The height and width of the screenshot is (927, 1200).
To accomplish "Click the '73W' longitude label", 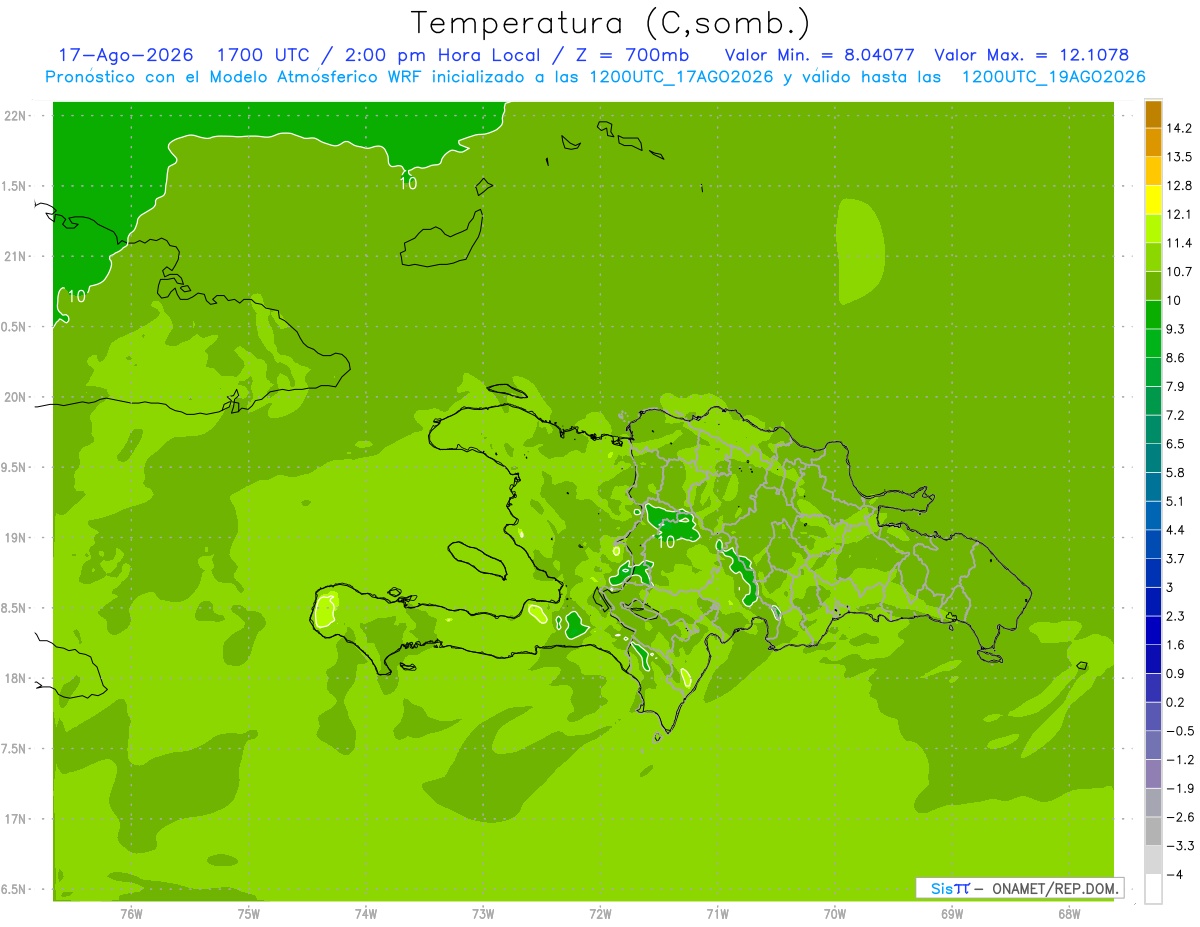I will (483, 914).
